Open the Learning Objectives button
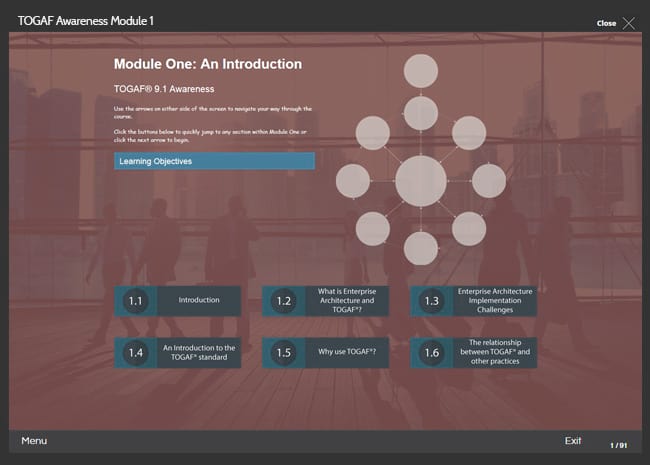This screenshot has height=465, width=650. (214, 161)
